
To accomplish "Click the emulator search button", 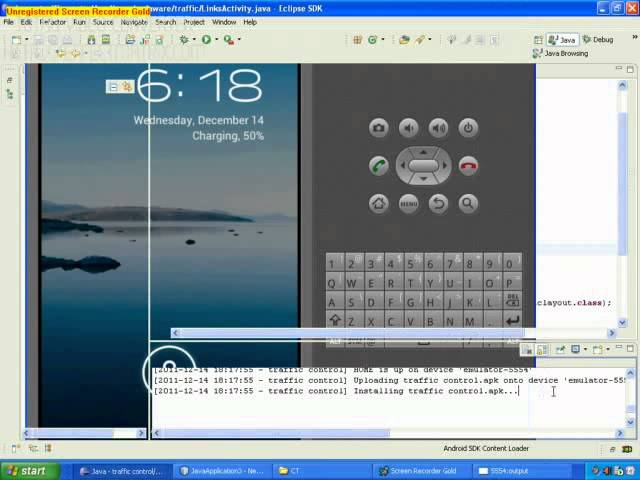I will pyautogui.click(x=468, y=203).
